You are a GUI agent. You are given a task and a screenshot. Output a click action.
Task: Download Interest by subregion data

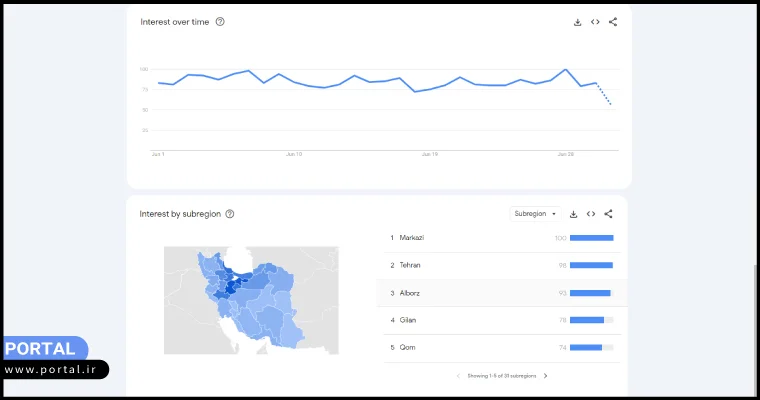[x=574, y=214]
